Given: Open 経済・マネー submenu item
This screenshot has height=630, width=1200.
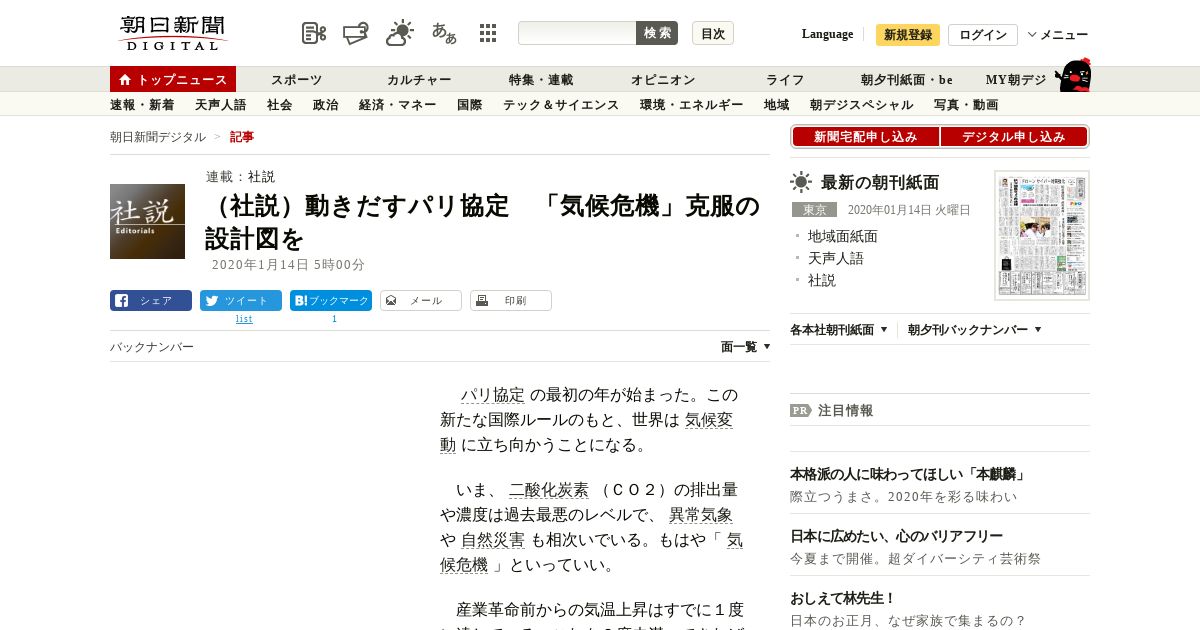Looking at the screenshot, I should click(x=397, y=105).
